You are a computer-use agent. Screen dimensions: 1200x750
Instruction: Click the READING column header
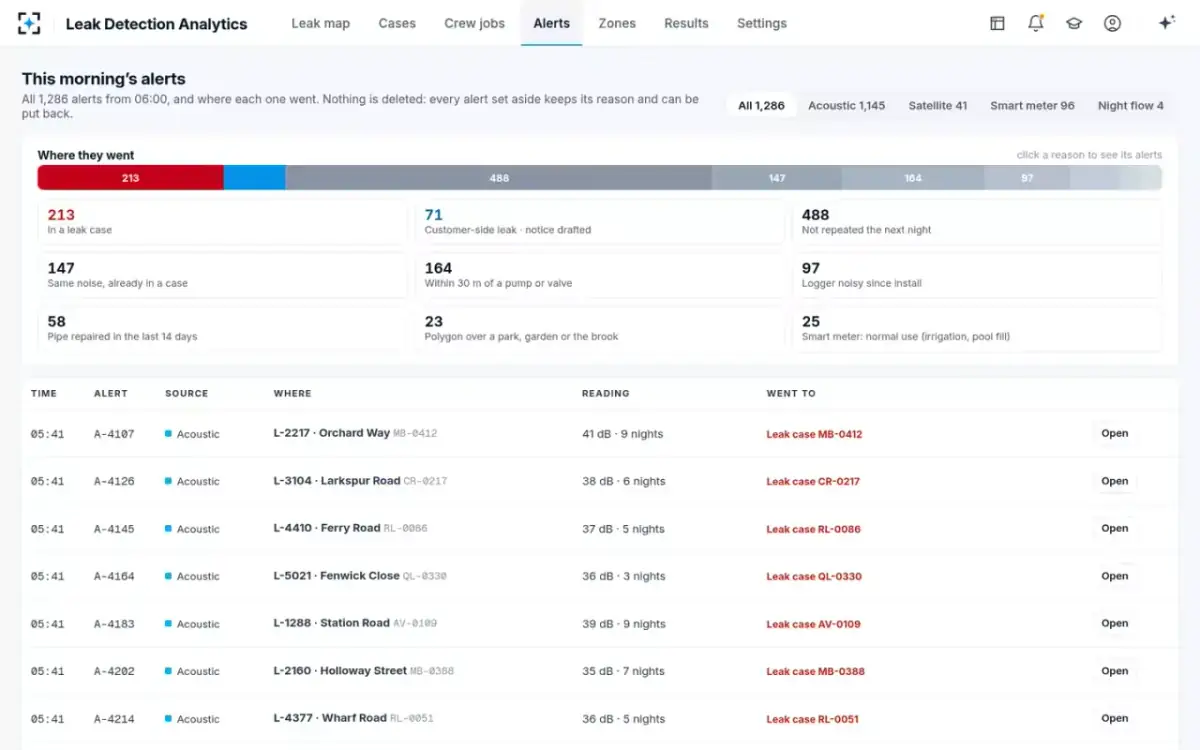[606, 394]
